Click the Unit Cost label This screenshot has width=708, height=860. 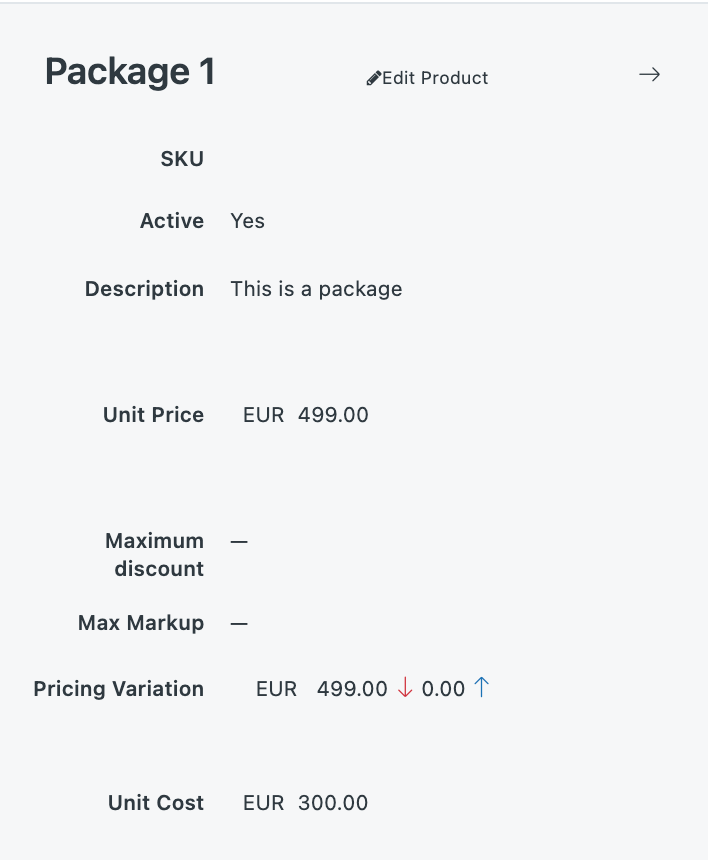[x=156, y=803]
